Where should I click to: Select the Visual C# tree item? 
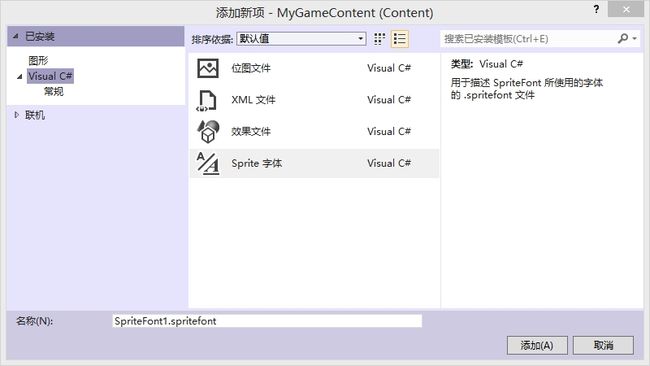(x=50, y=76)
